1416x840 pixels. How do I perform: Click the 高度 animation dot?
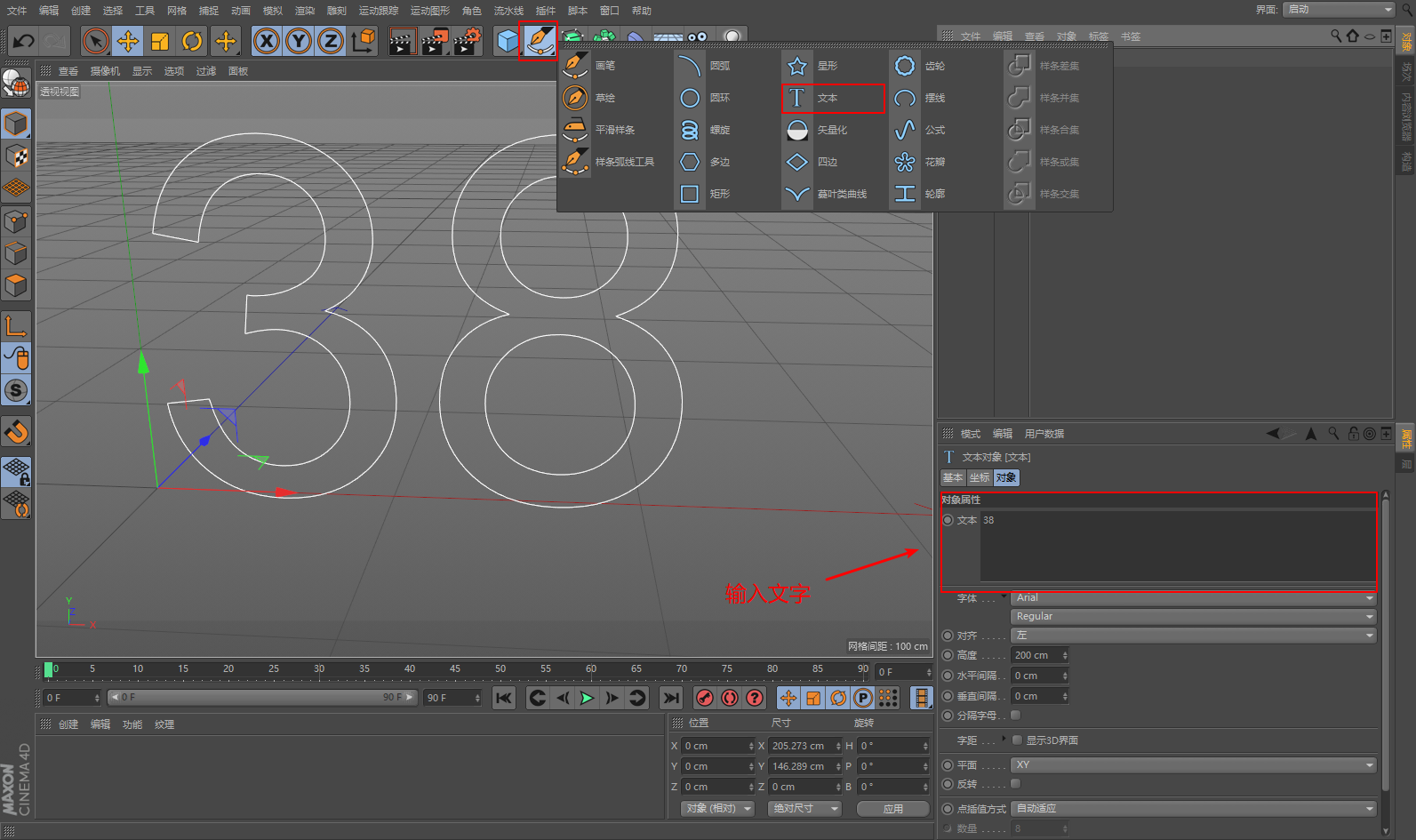[948, 655]
